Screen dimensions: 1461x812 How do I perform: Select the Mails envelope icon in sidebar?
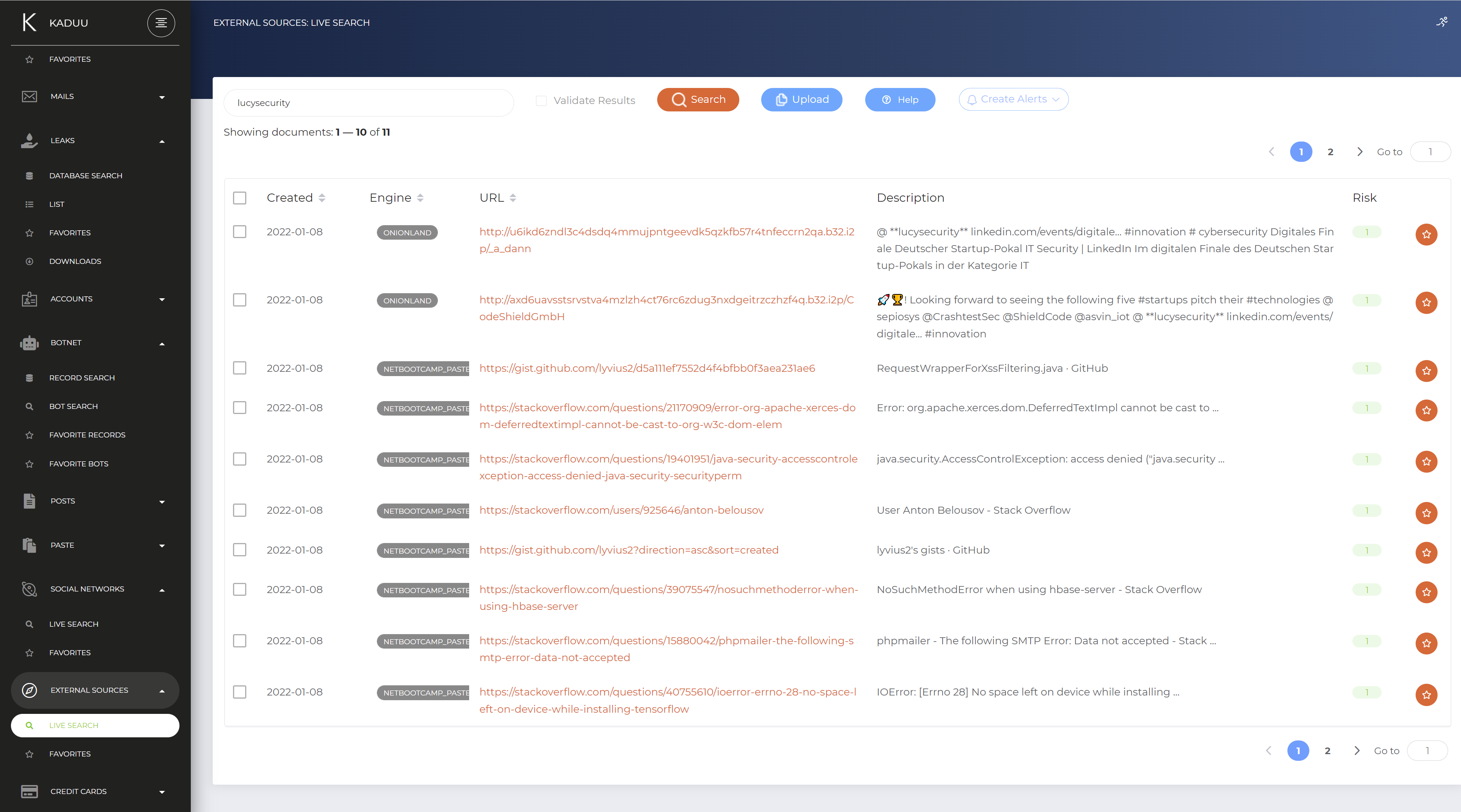tap(29, 97)
